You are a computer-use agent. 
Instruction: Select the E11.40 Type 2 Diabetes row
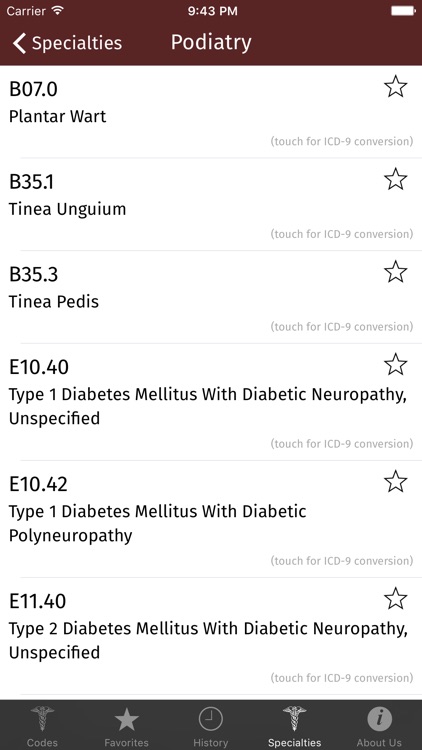click(211, 636)
